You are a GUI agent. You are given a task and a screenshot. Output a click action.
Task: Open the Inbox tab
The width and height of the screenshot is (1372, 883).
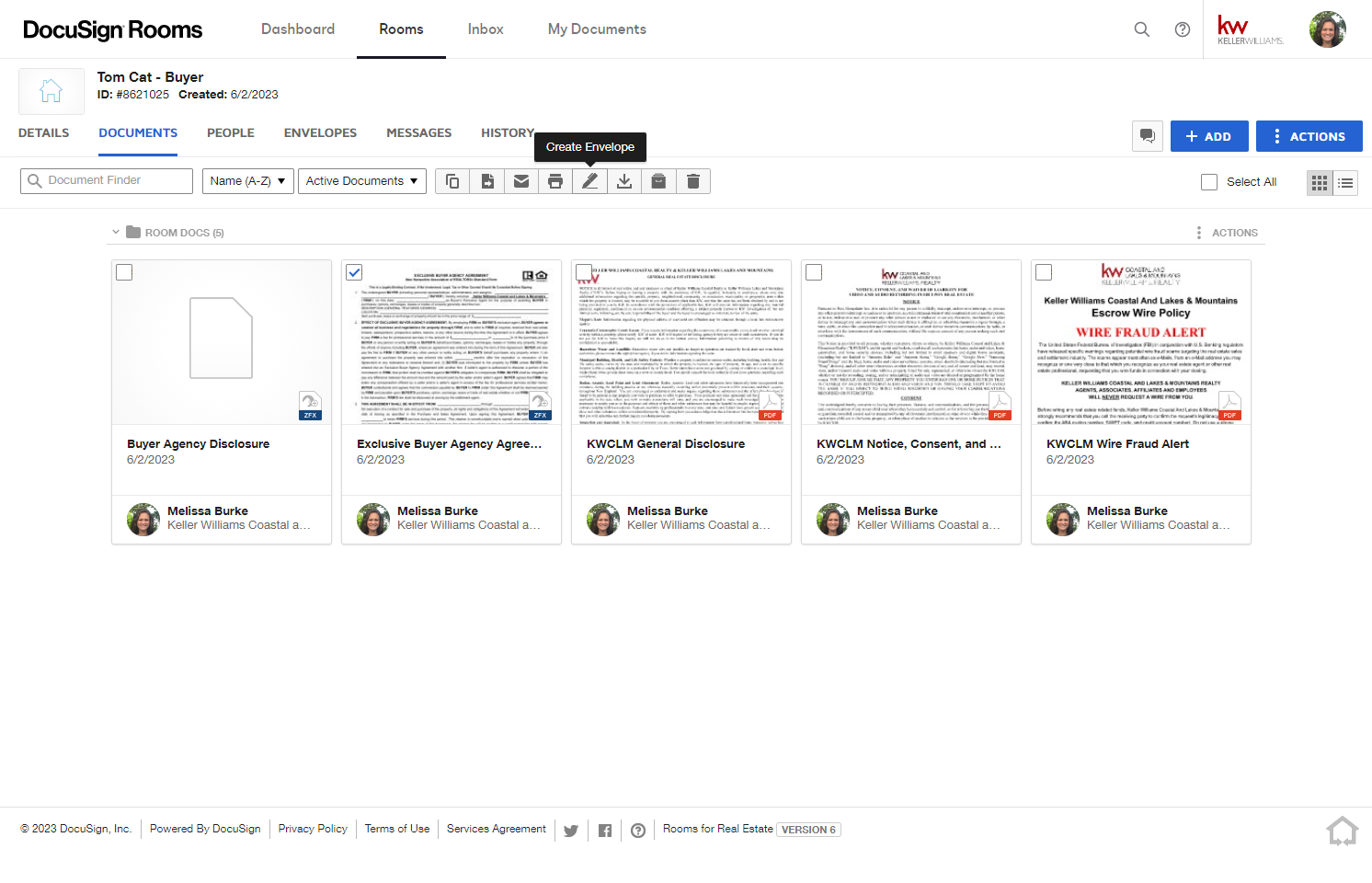click(486, 29)
